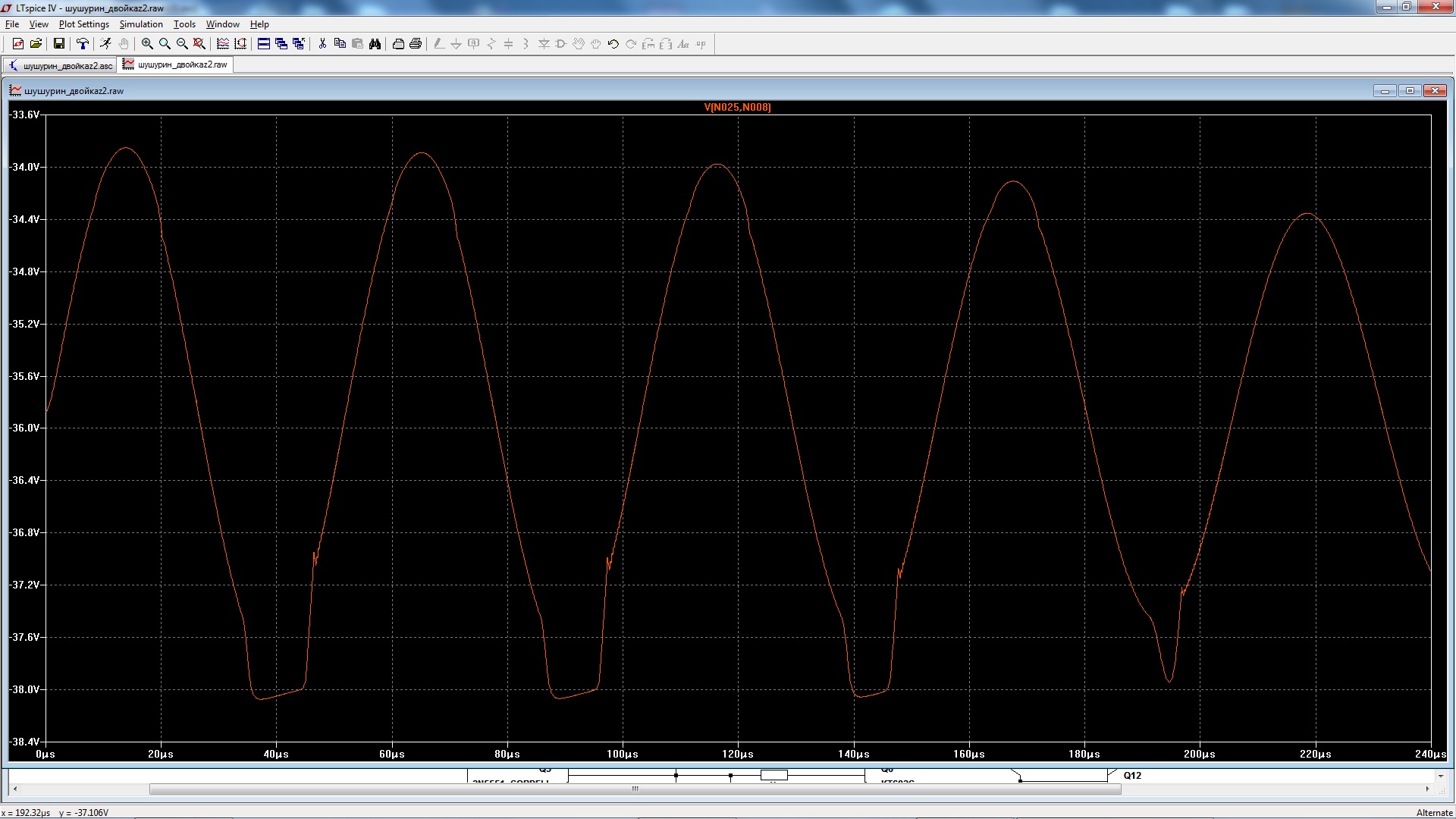Open the Tools menu

click(184, 24)
